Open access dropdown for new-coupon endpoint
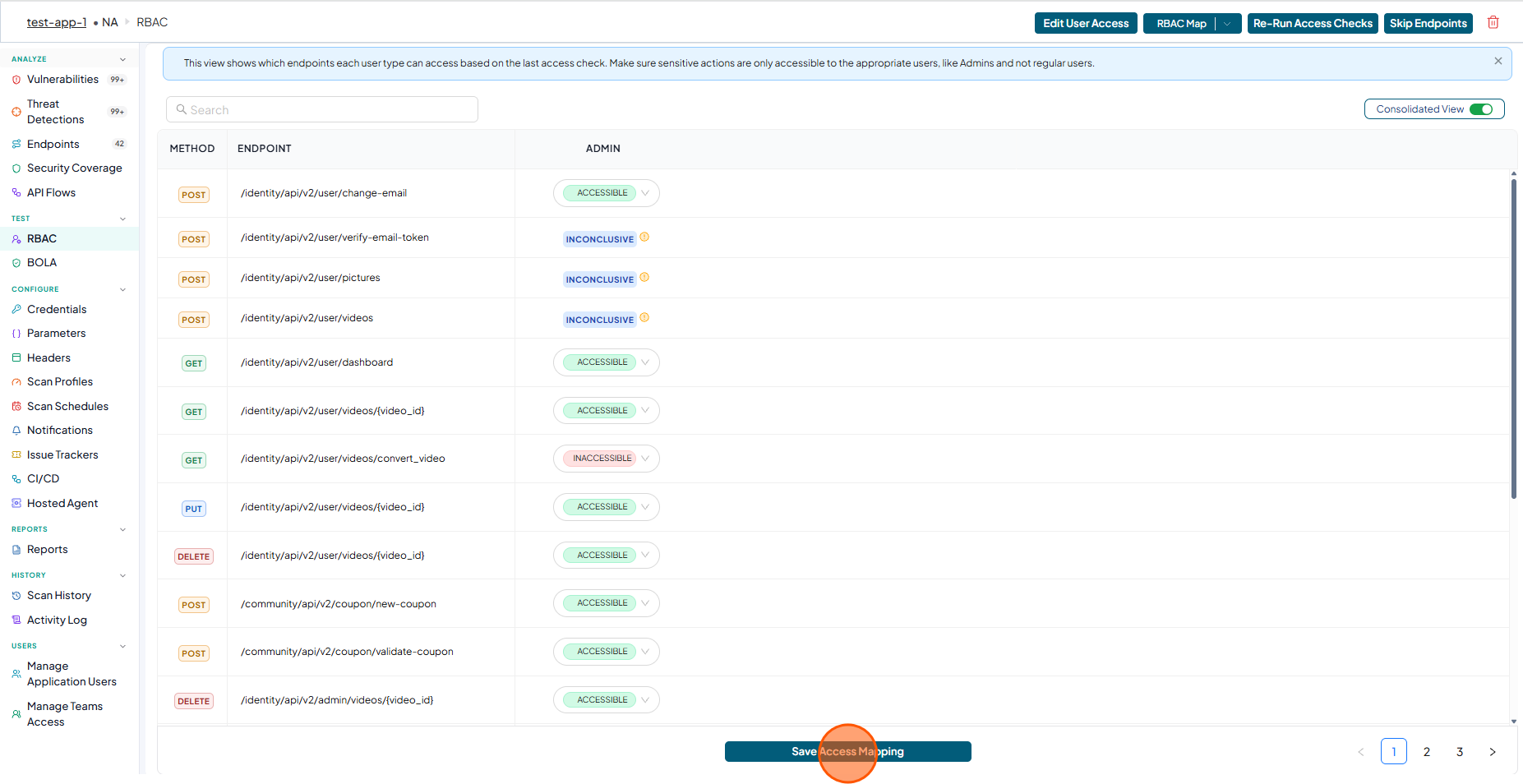 click(x=607, y=603)
